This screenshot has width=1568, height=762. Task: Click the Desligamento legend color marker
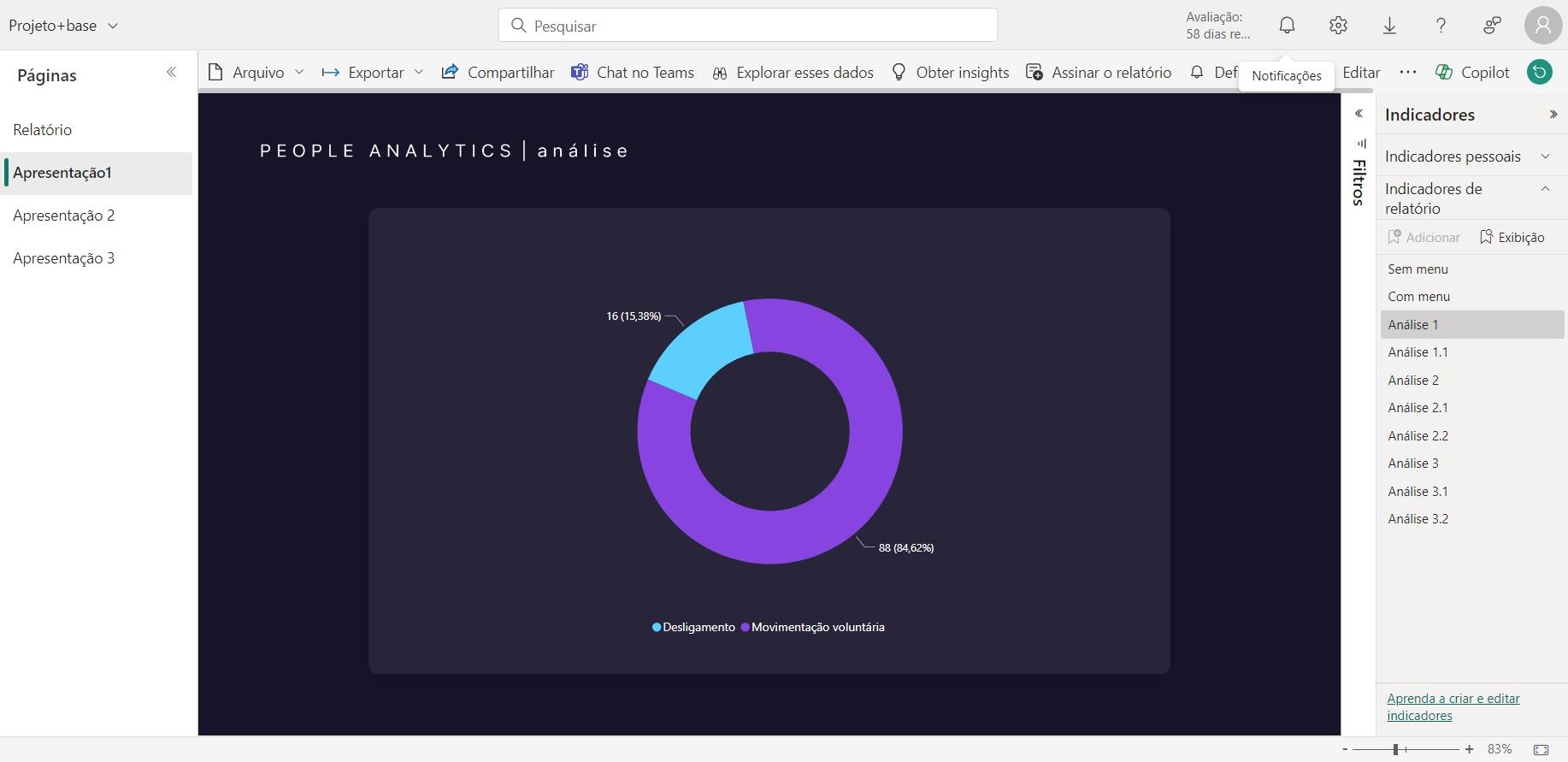point(657,627)
